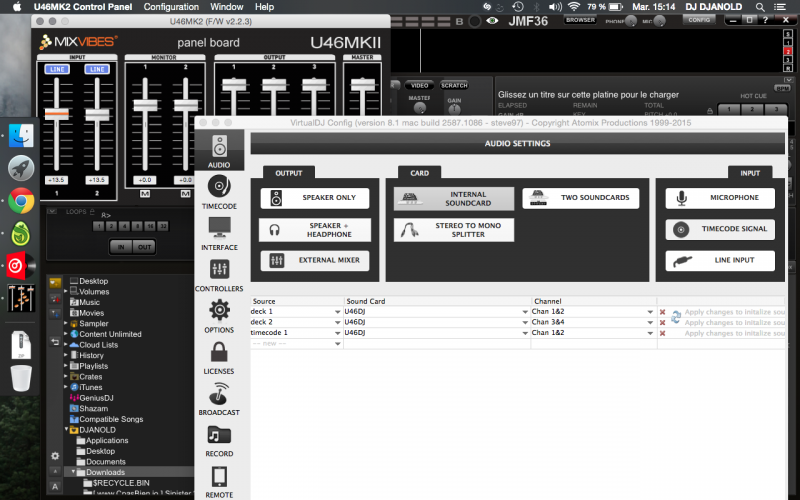Toggle mute M under monitor channel 1
The image size is (800, 500).
pyautogui.click(x=145, y=194)
